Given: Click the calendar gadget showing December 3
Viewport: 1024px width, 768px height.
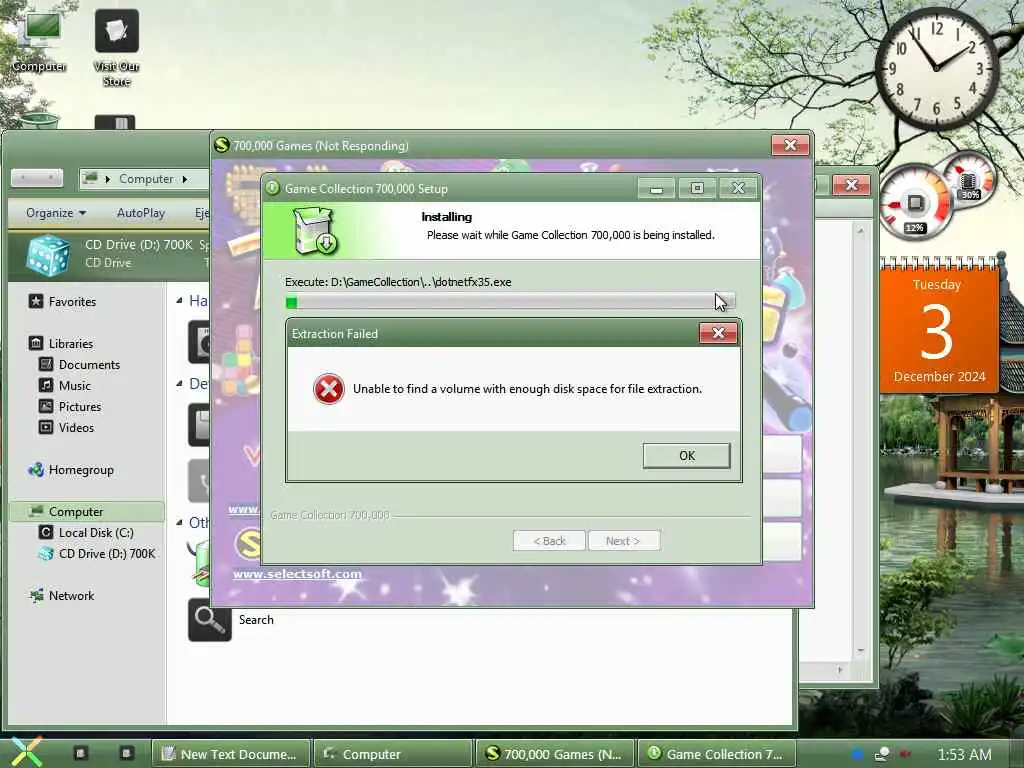Looking at the screenshot, I should click(x=939, y=327).
